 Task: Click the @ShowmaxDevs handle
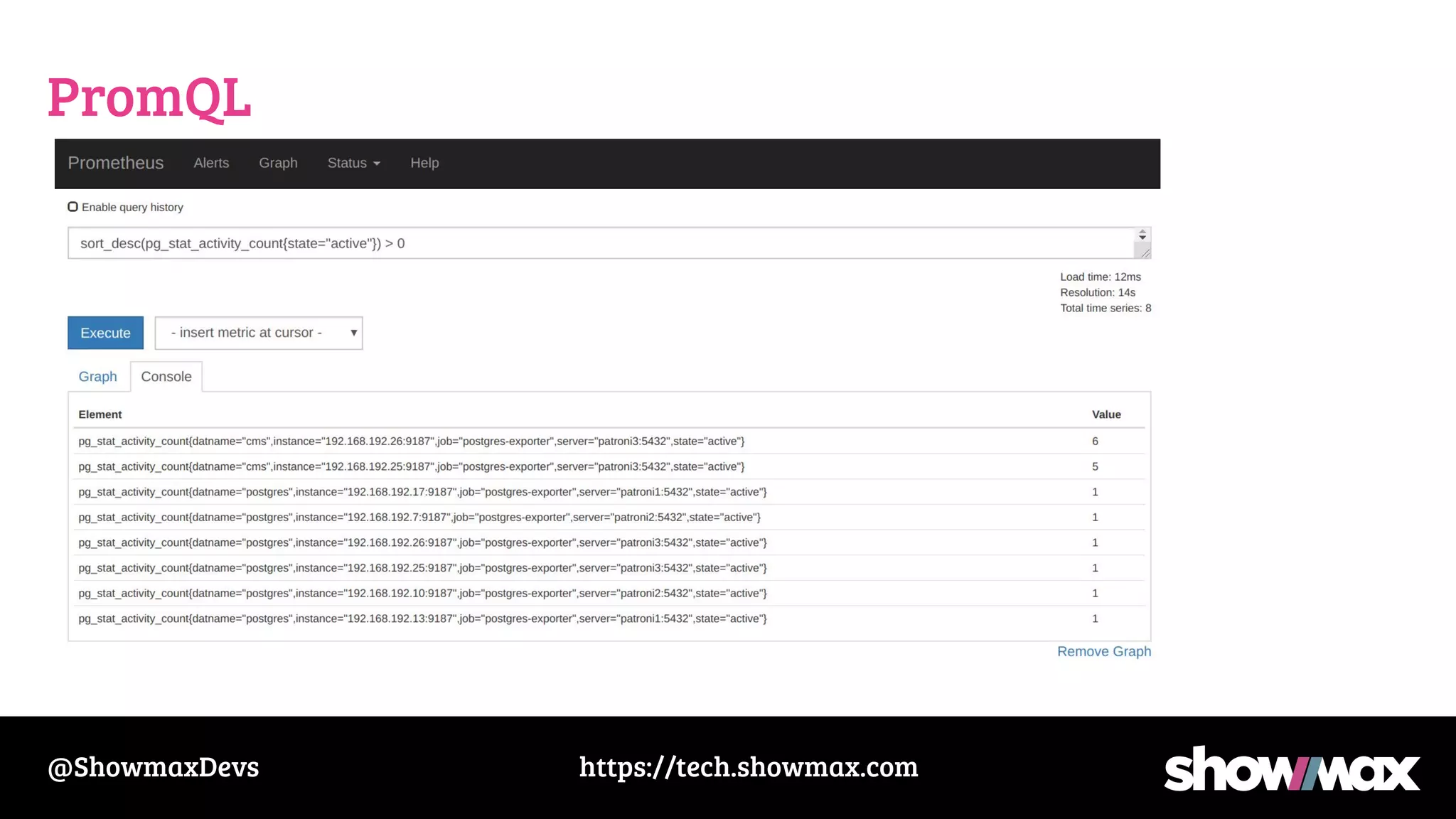point(154,767)
